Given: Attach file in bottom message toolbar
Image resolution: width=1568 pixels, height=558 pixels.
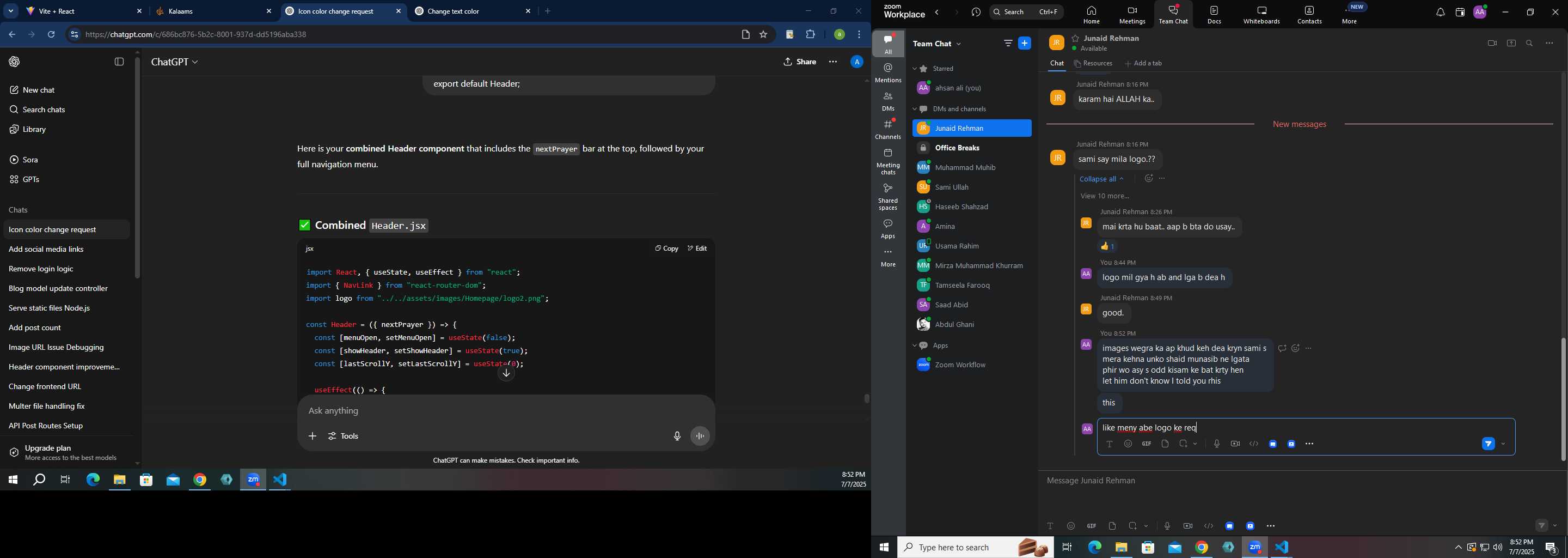Looking at the screenshot, I should coord(1112,526).
